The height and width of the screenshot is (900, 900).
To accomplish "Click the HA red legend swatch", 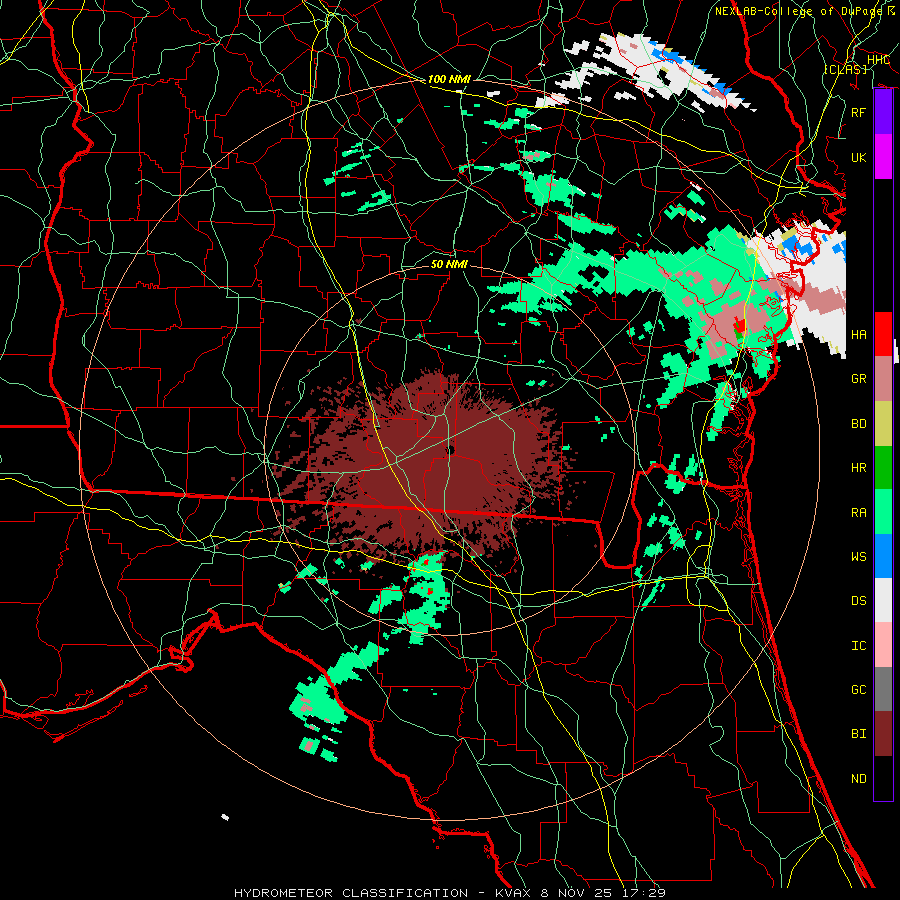I will tap(883, 334).
